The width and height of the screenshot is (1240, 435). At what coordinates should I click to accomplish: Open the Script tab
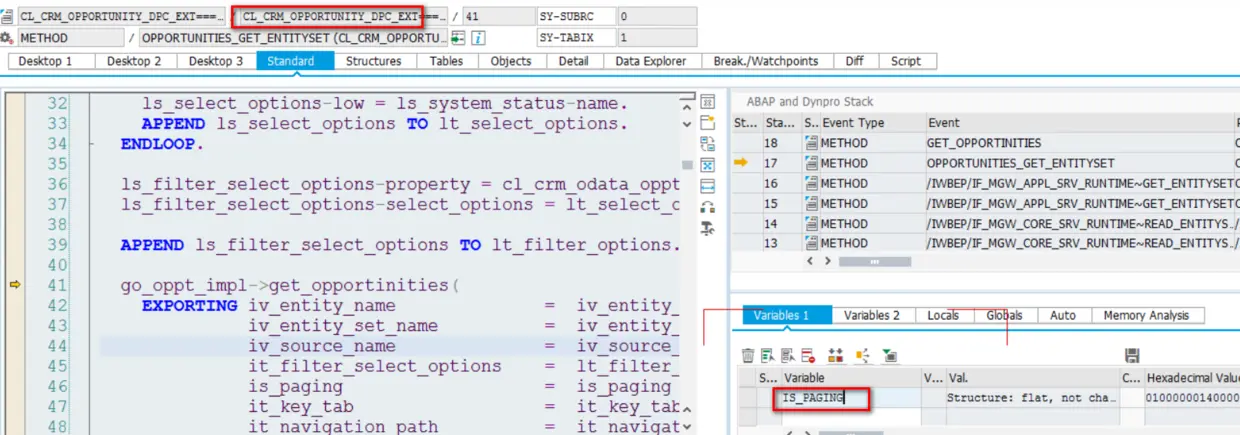pos(906,61)
